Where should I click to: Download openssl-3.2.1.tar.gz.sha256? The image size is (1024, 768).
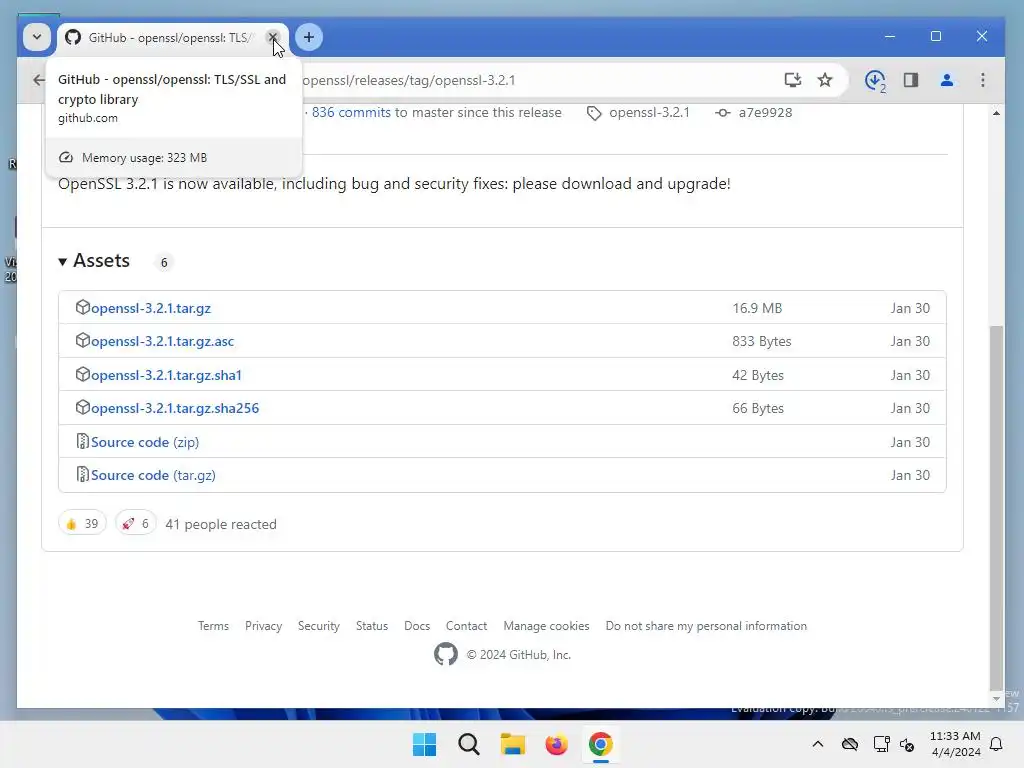tap(174, 408)
